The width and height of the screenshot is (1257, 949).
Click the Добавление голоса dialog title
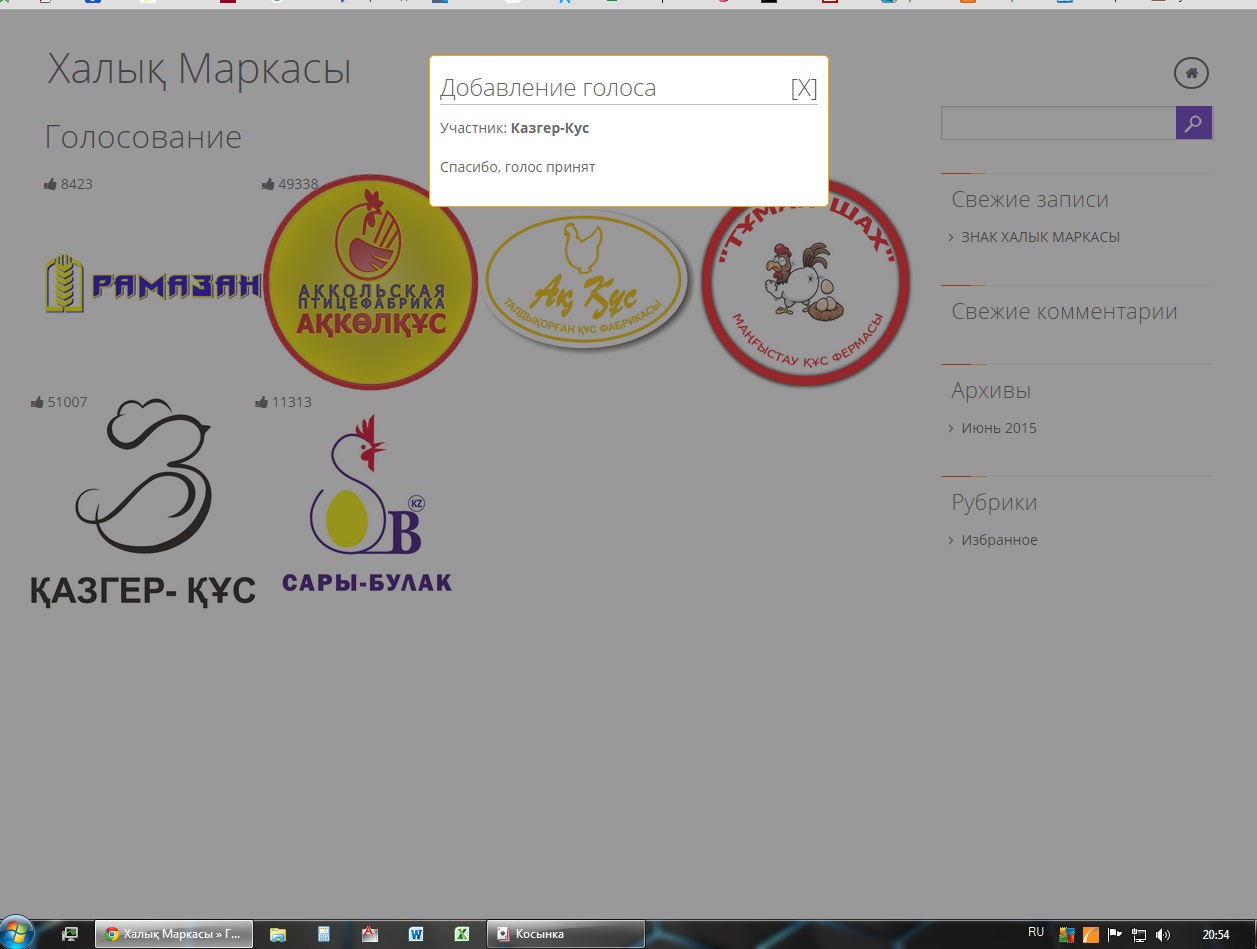click(548, 88)
